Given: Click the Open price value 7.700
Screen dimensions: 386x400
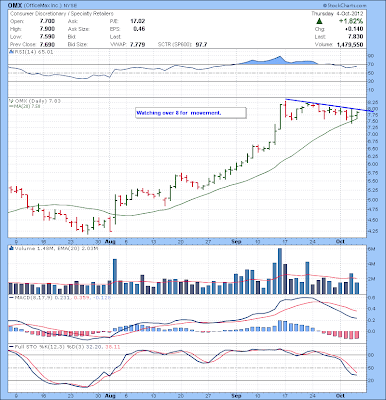Looking at the screenshot, I should (x=47, y=21).
